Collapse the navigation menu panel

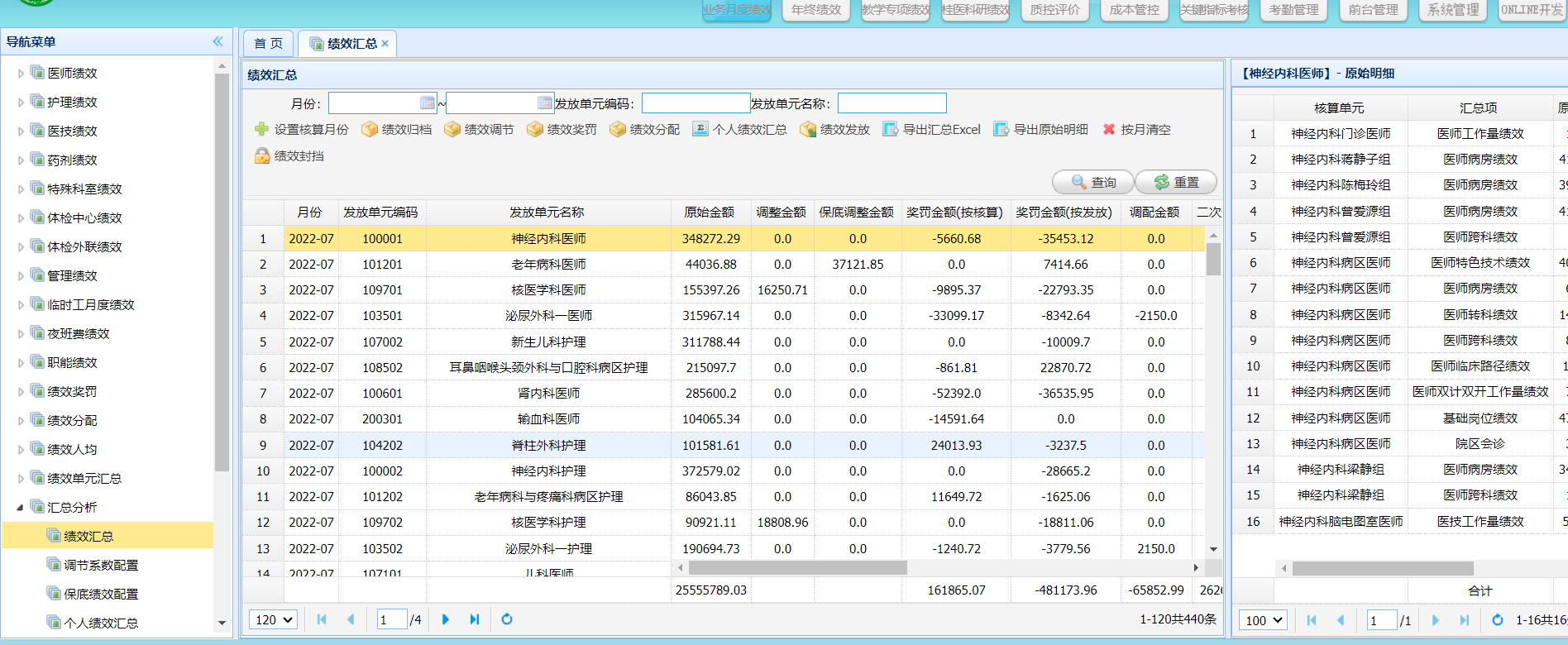[x=218, y=41]
